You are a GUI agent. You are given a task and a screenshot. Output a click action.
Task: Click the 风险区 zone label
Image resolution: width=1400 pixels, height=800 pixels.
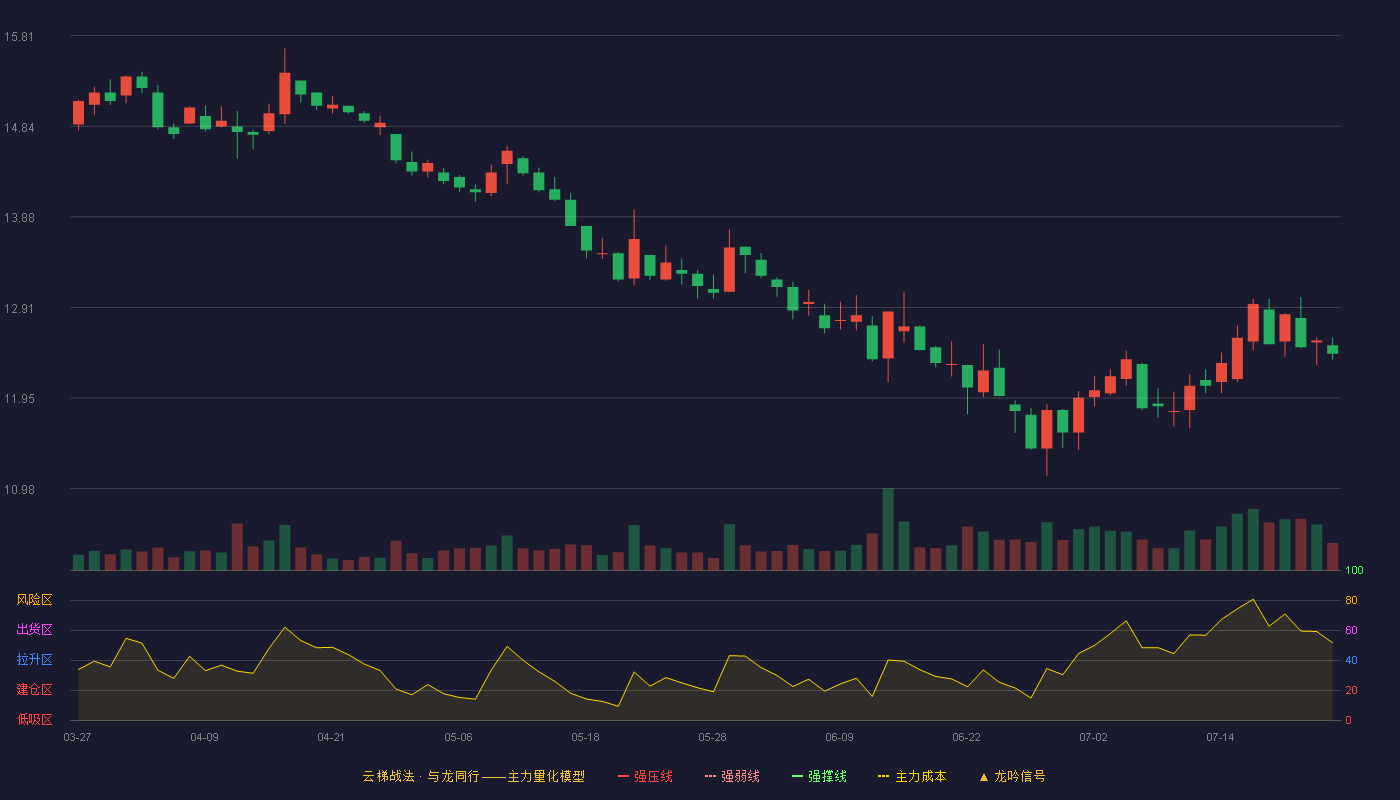[34, 600]
